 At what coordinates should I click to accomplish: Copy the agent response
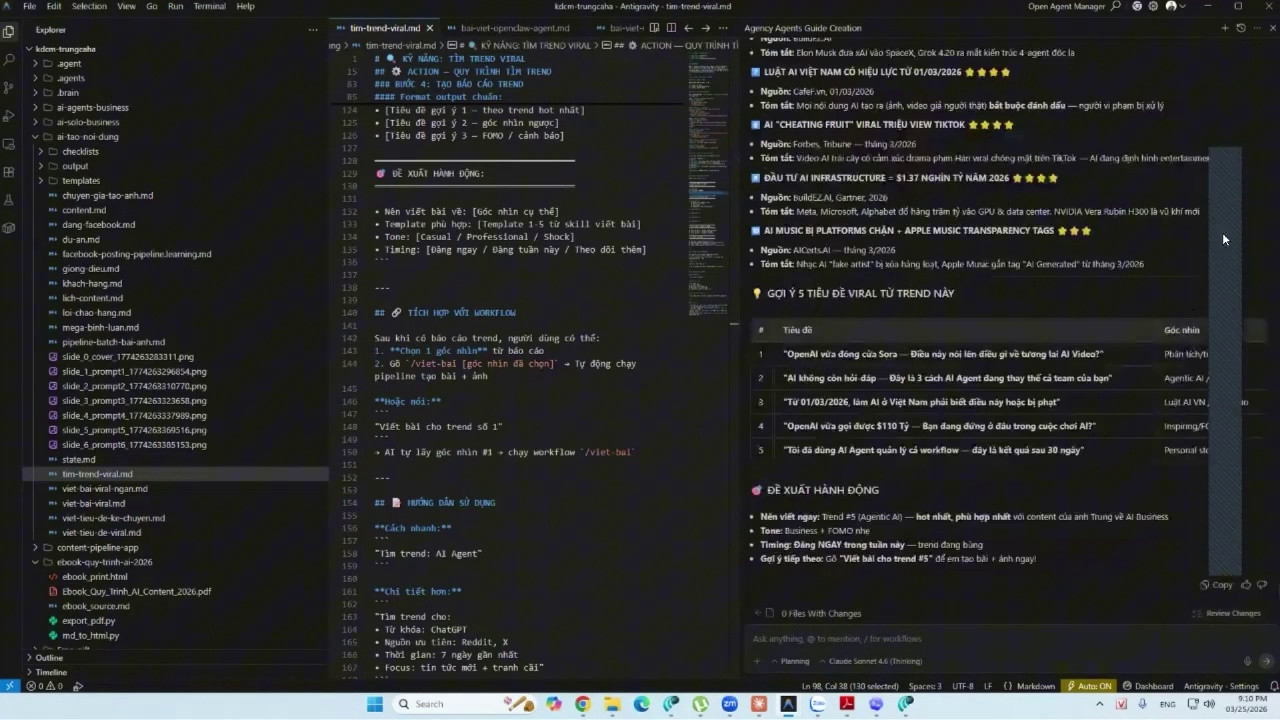1217,585
